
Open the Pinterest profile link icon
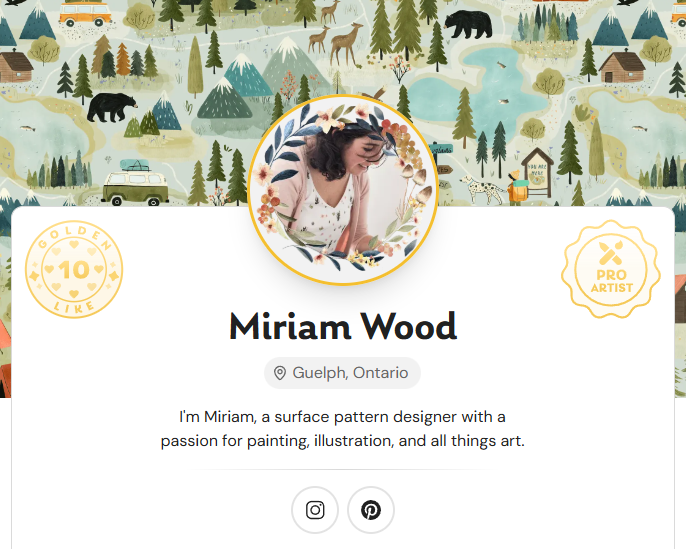click(371, 510)
